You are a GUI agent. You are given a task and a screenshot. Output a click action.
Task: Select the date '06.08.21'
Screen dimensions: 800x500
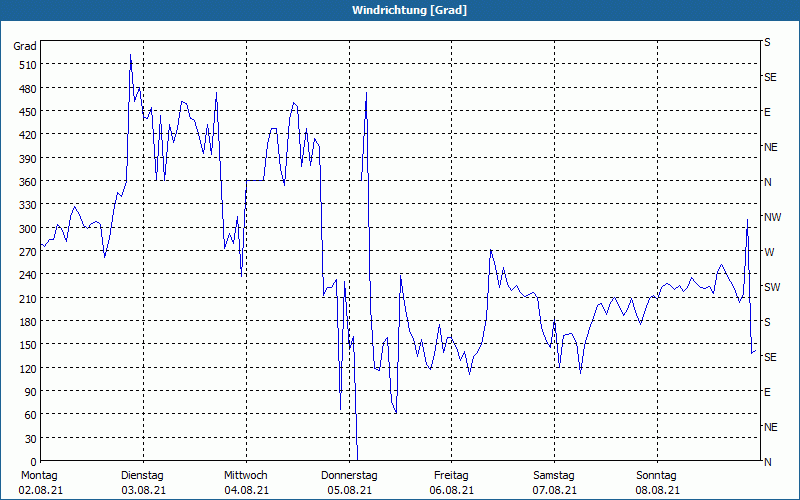click(452, 490)
